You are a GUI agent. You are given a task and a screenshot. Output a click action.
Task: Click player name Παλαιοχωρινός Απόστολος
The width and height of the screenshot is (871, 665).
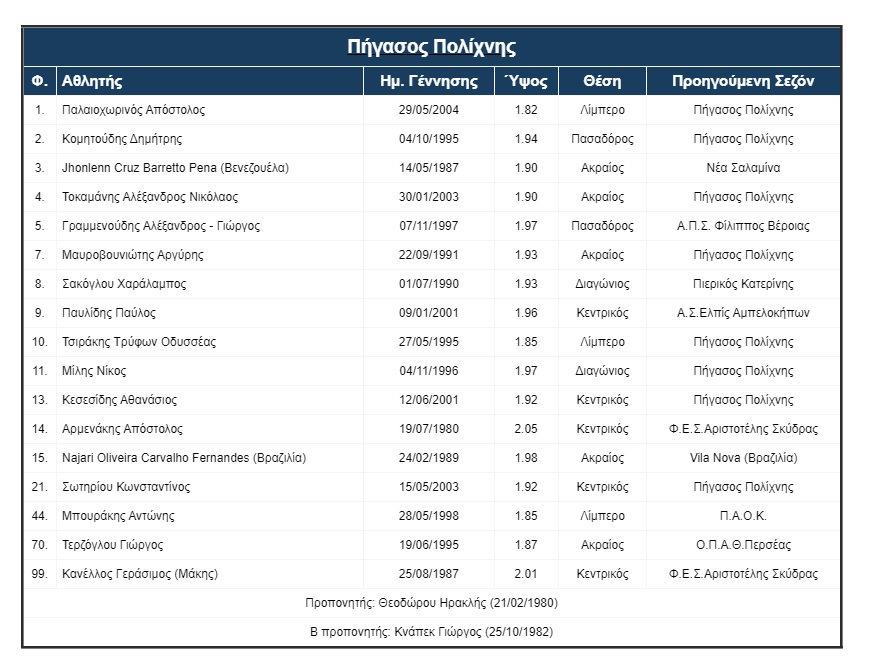133,110
